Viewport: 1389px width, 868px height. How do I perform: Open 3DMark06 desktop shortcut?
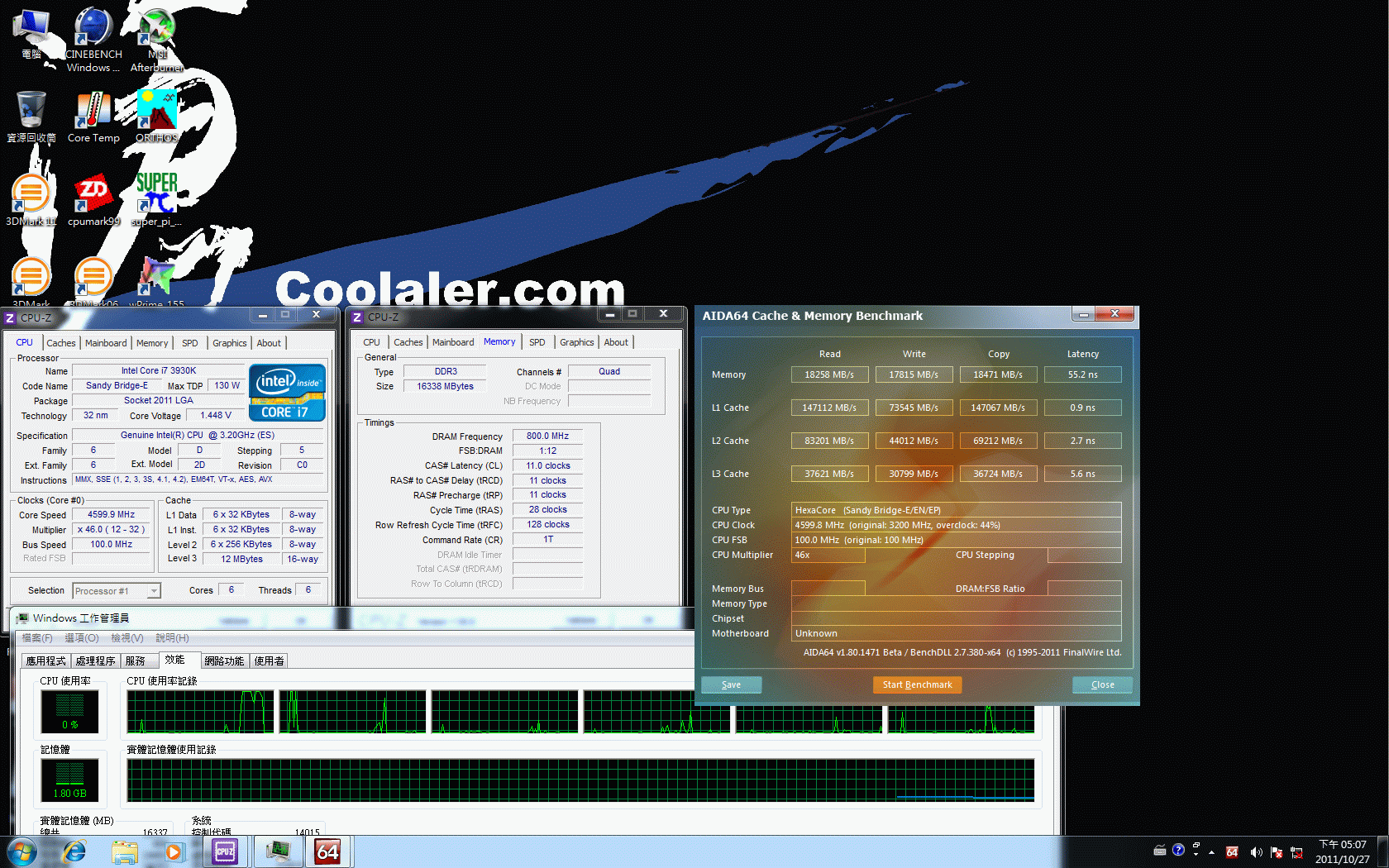(93, 281)
